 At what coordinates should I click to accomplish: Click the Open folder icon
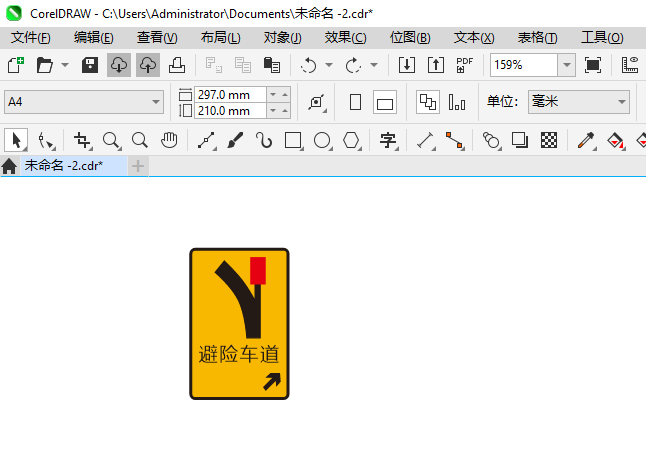point(44,65)
